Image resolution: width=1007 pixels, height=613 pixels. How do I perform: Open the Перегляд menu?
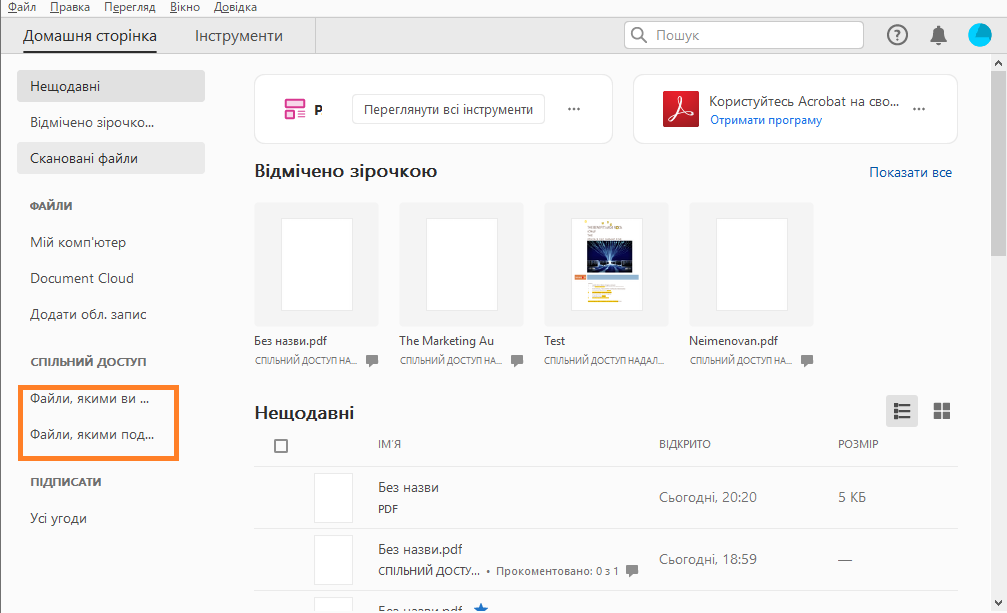click(130, 7)
